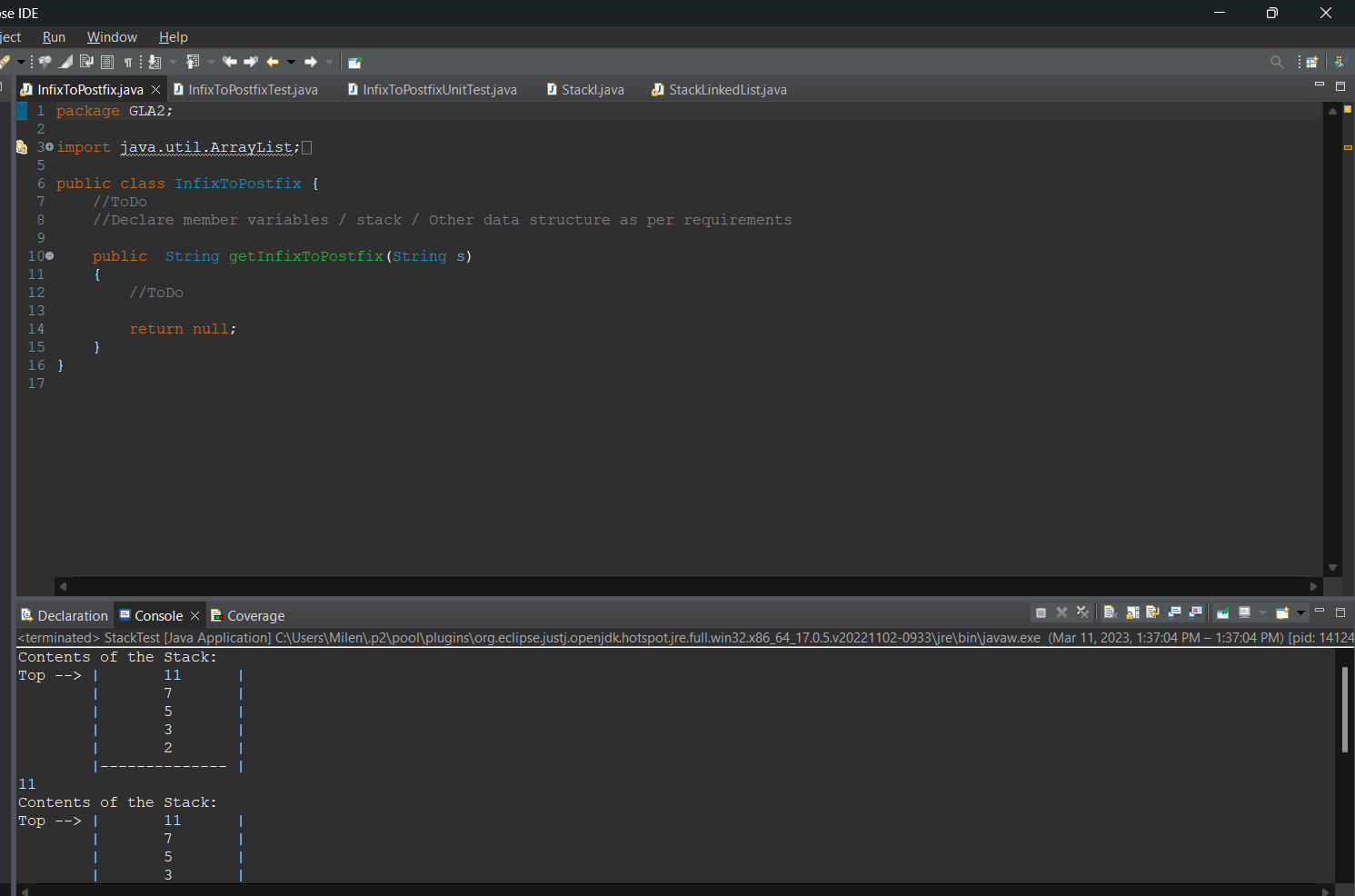Image resolution: width=1355 pixels, height=896 pixels.
Task: Click the Java perspective icon
Action: coord(1339,62)
